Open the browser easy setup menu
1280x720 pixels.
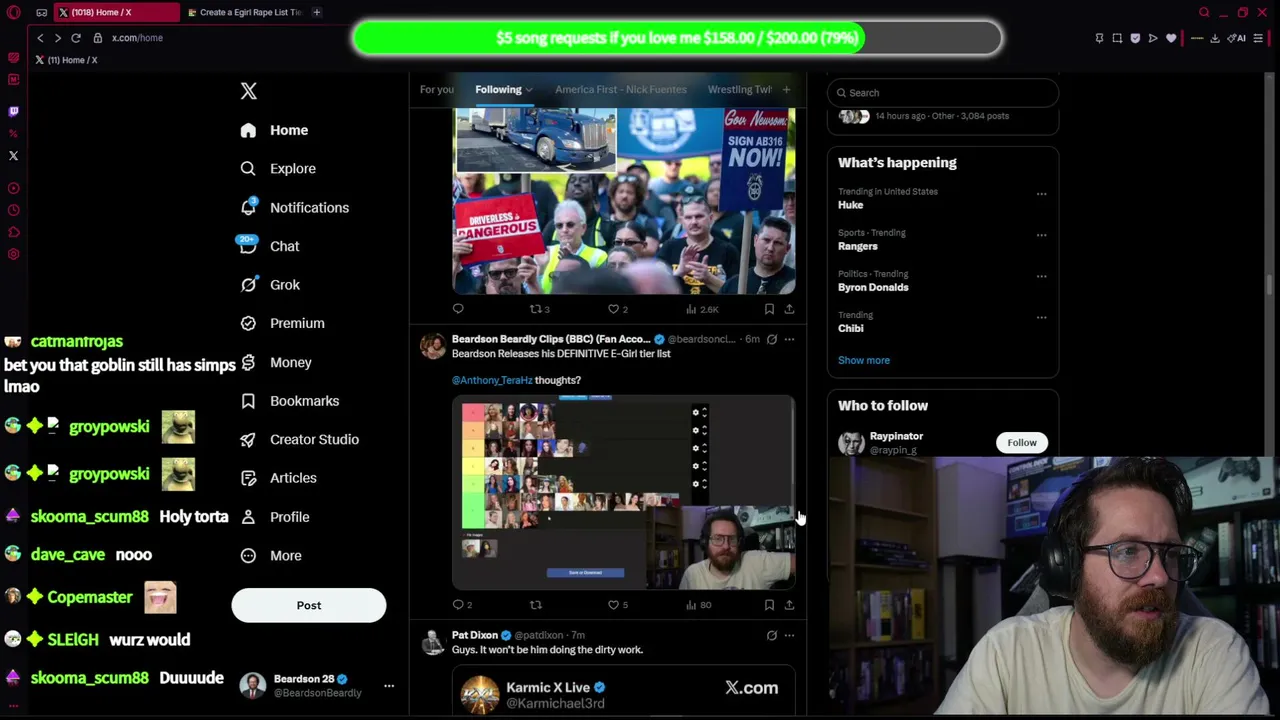[1258, 38]
